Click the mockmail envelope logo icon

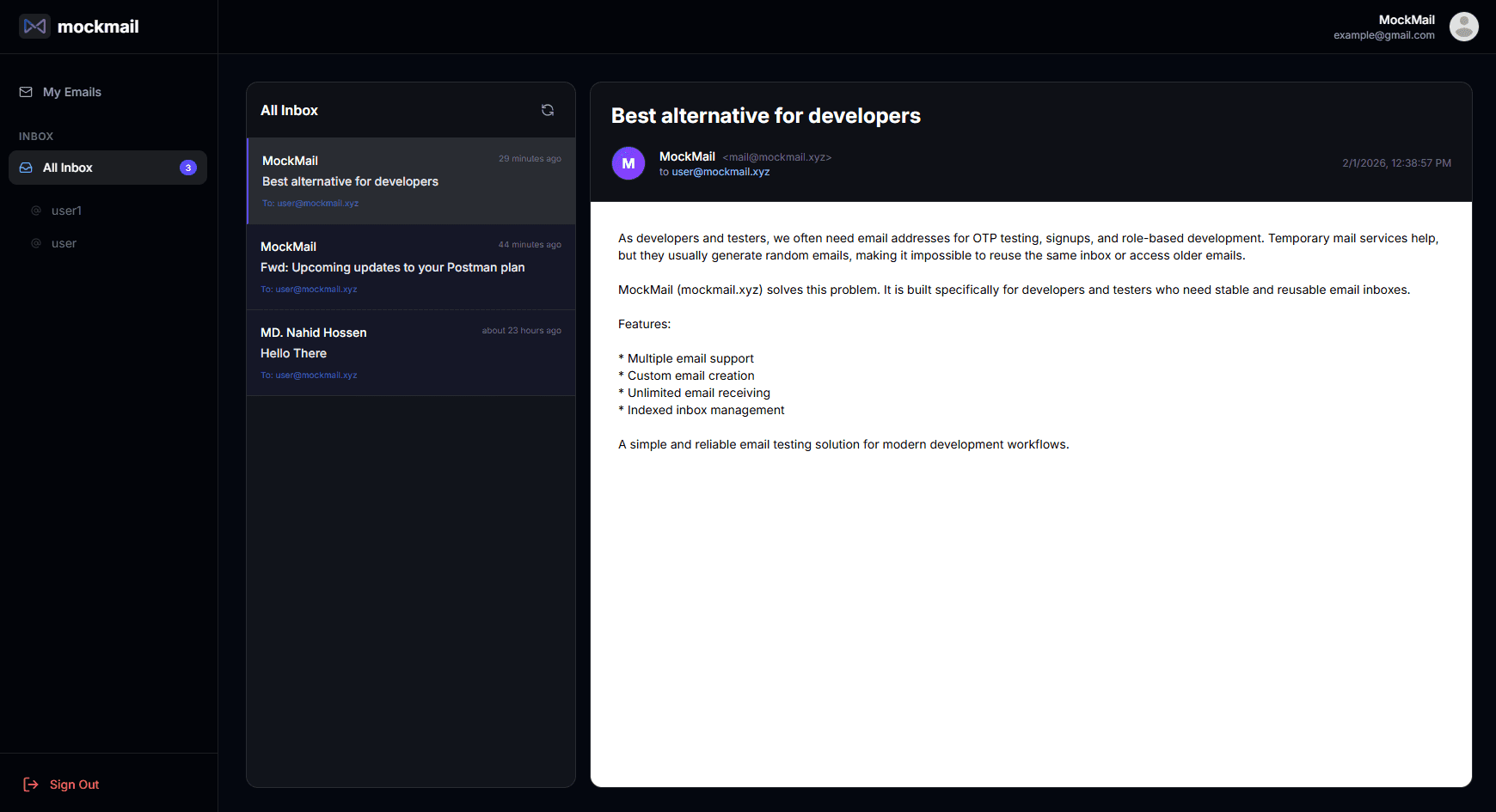click(34, 26)
